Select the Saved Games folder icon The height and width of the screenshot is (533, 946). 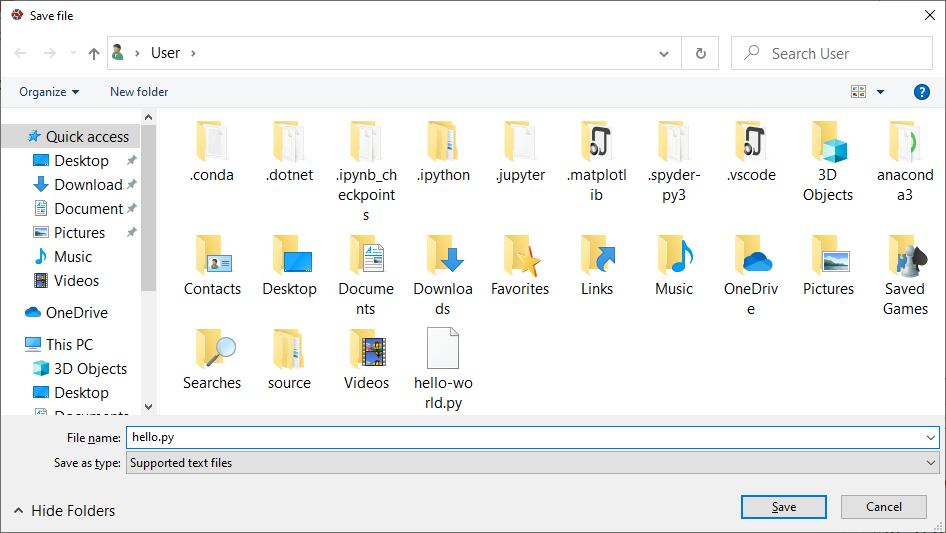click(x=905, y=257)
